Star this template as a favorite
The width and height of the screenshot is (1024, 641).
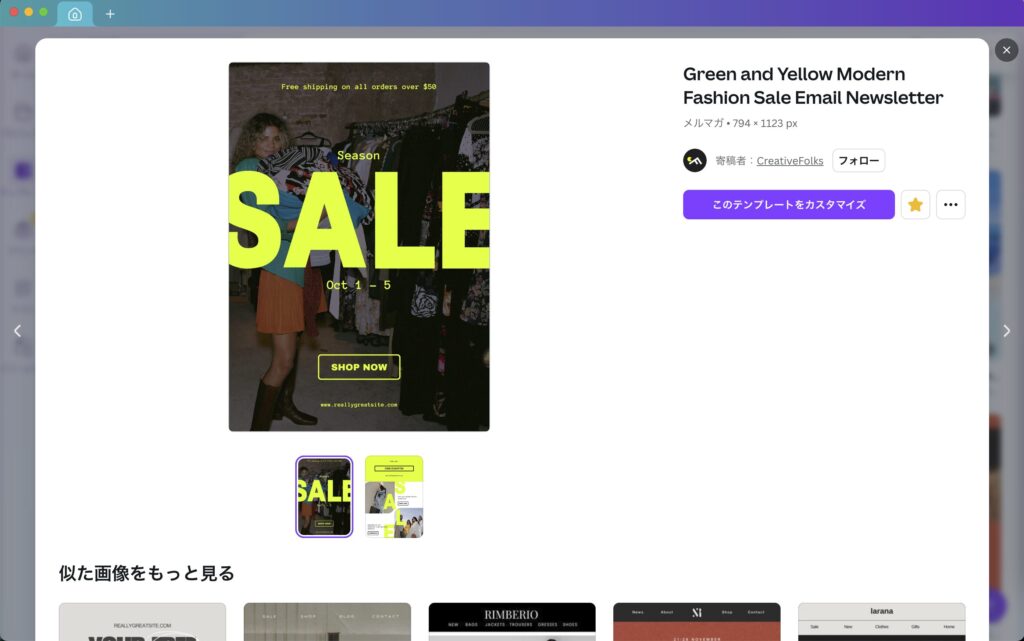[x=915, y=204]
